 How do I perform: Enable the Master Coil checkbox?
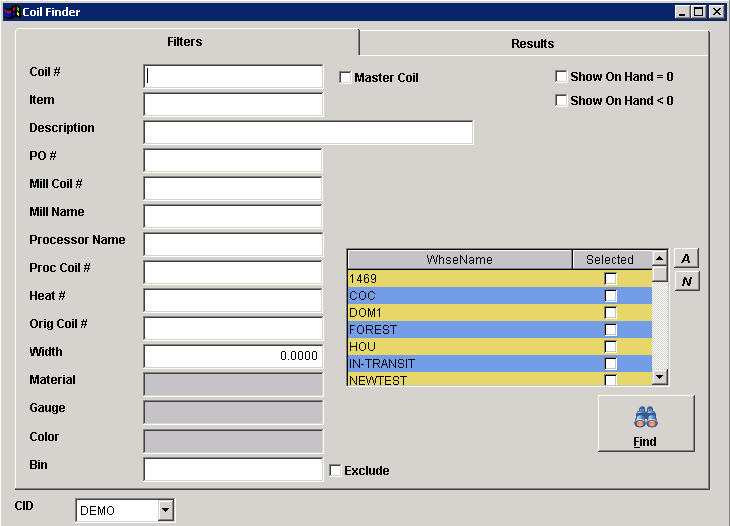[345, 77]
